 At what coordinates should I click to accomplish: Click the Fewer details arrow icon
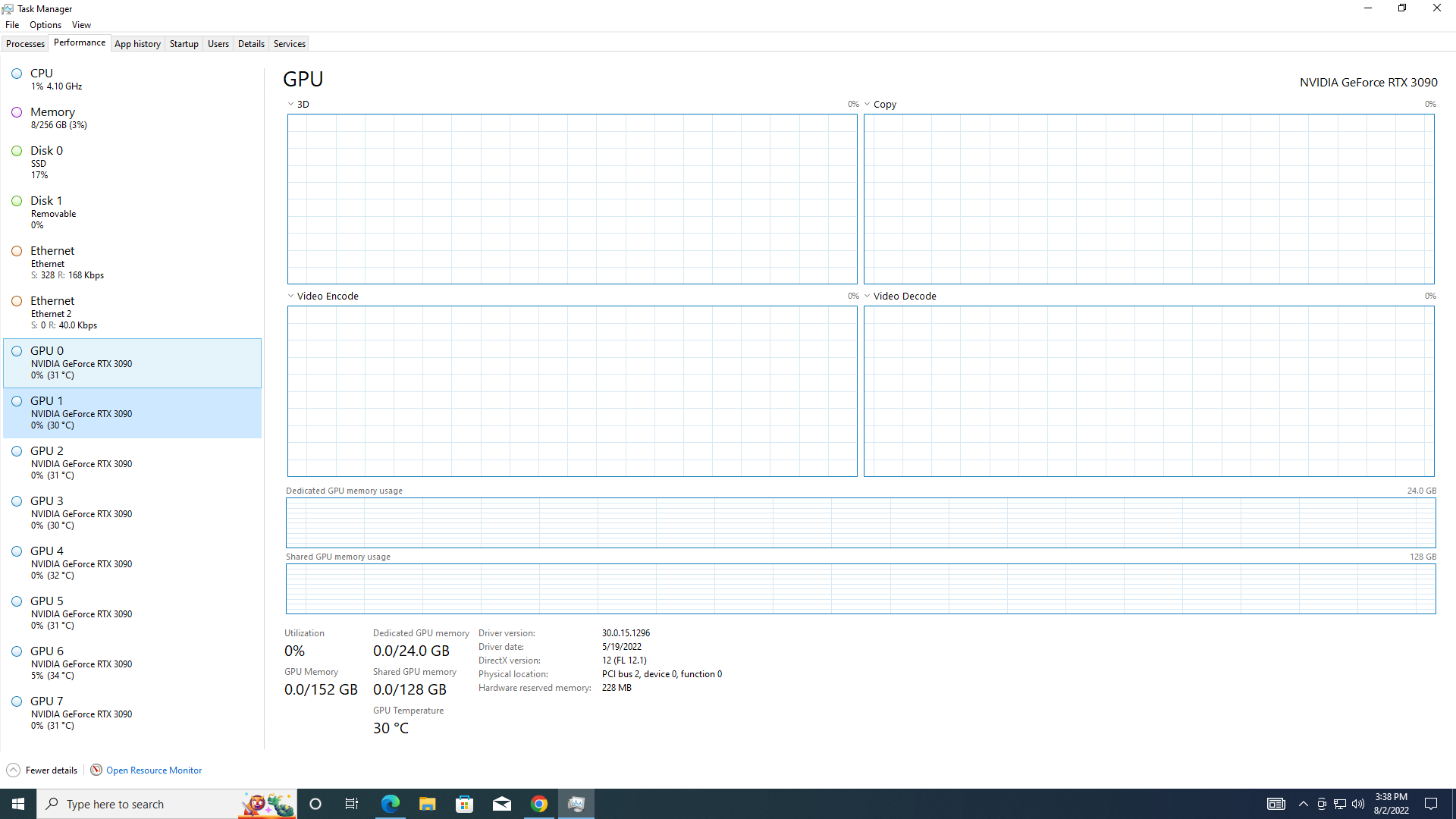pyautogui.click(x=13, y=770)
